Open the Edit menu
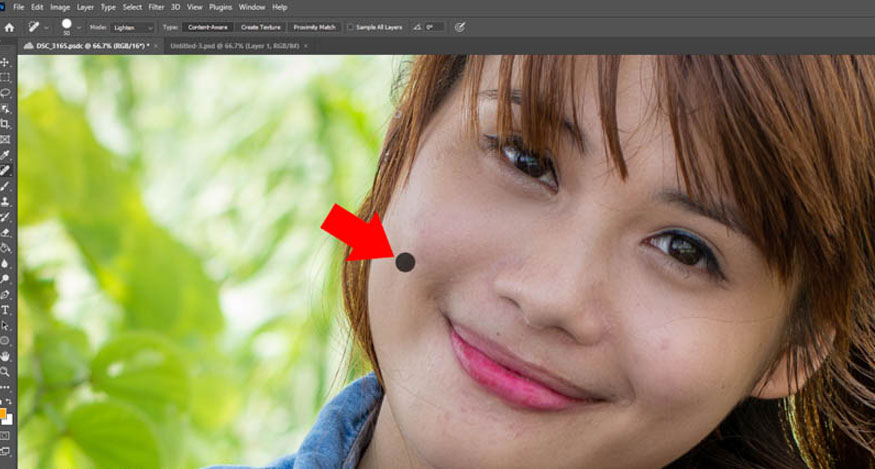Viewport: 875px width, 469px height. [37, 7]
